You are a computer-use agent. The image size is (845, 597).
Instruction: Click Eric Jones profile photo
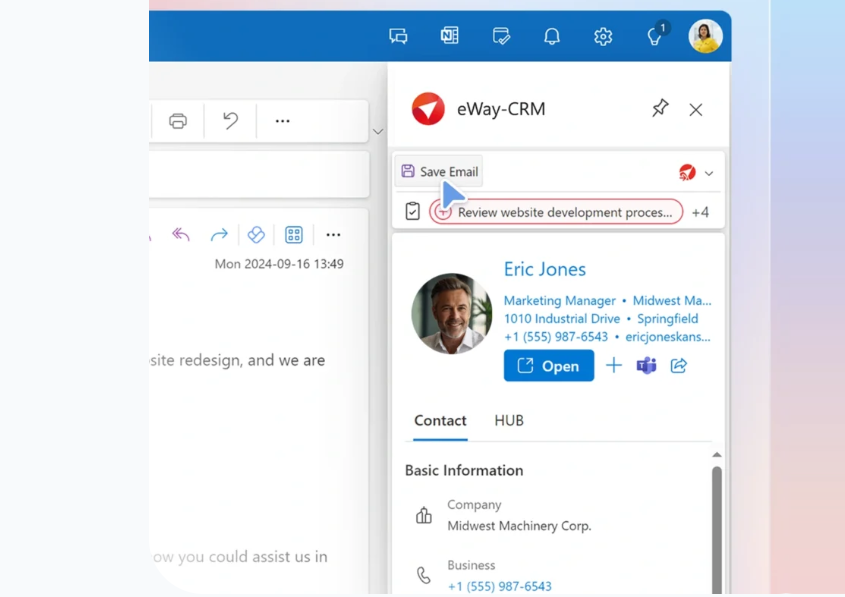pyautogui.click(x=452, y=314)
